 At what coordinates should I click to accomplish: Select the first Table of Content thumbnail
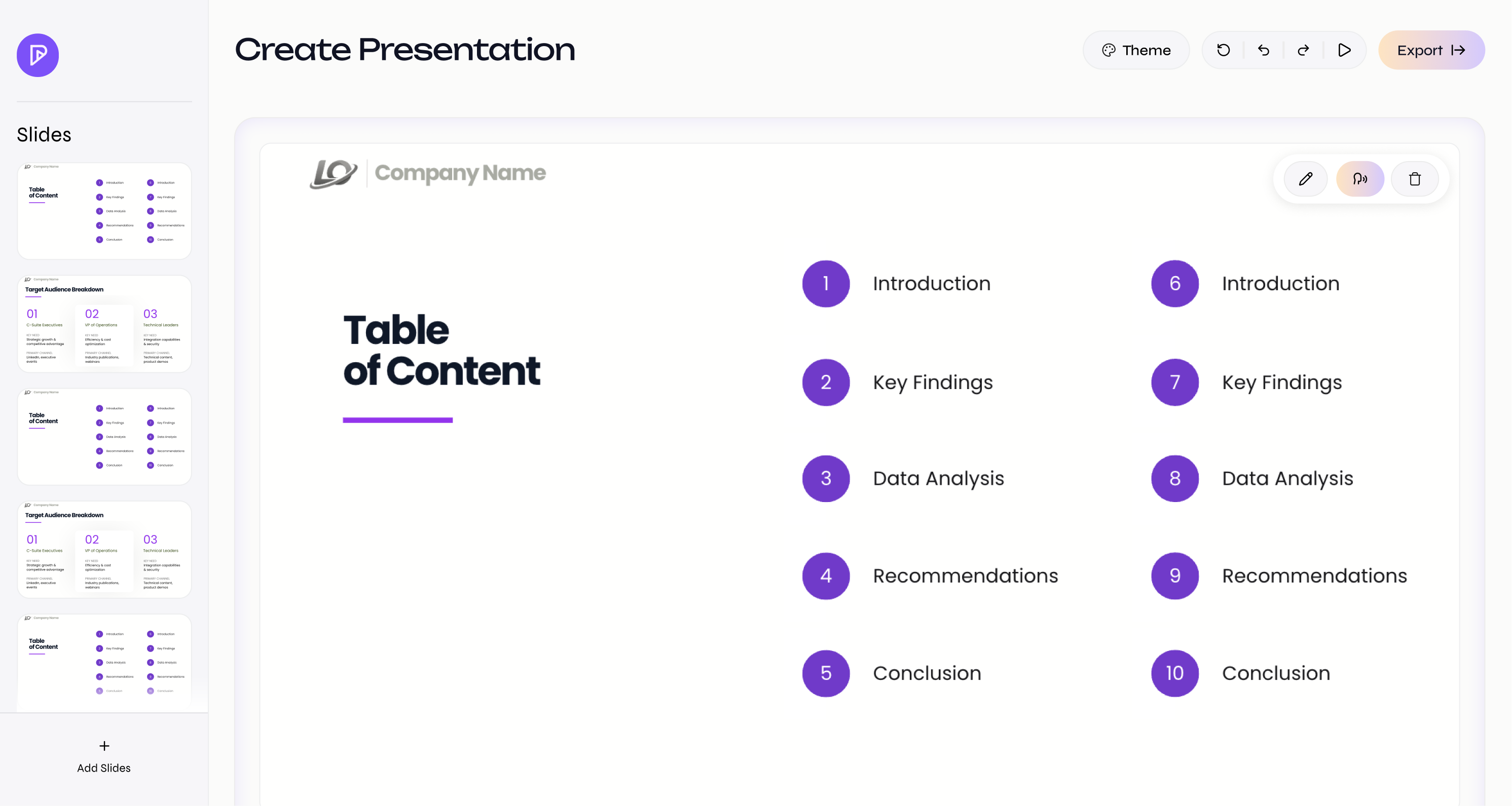104,211
